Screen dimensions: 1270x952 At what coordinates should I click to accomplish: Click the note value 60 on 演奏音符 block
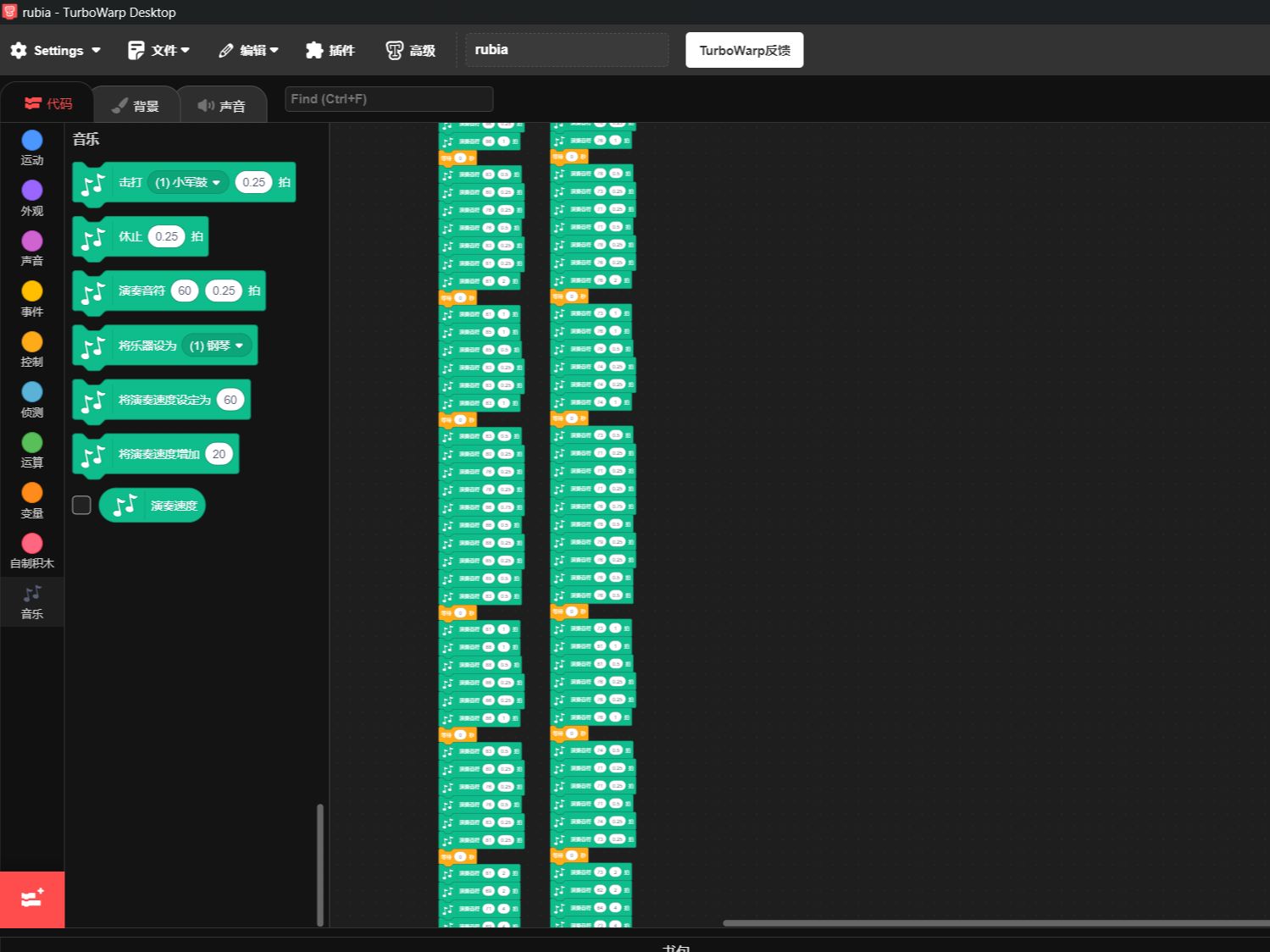(x=185, y=291)
